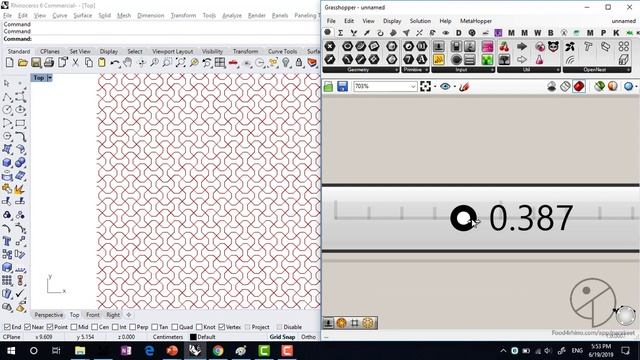Open the Grasshopper zoom percentage dropdown
The width and height of the screenshot is (640, 360).
(413, 86)
